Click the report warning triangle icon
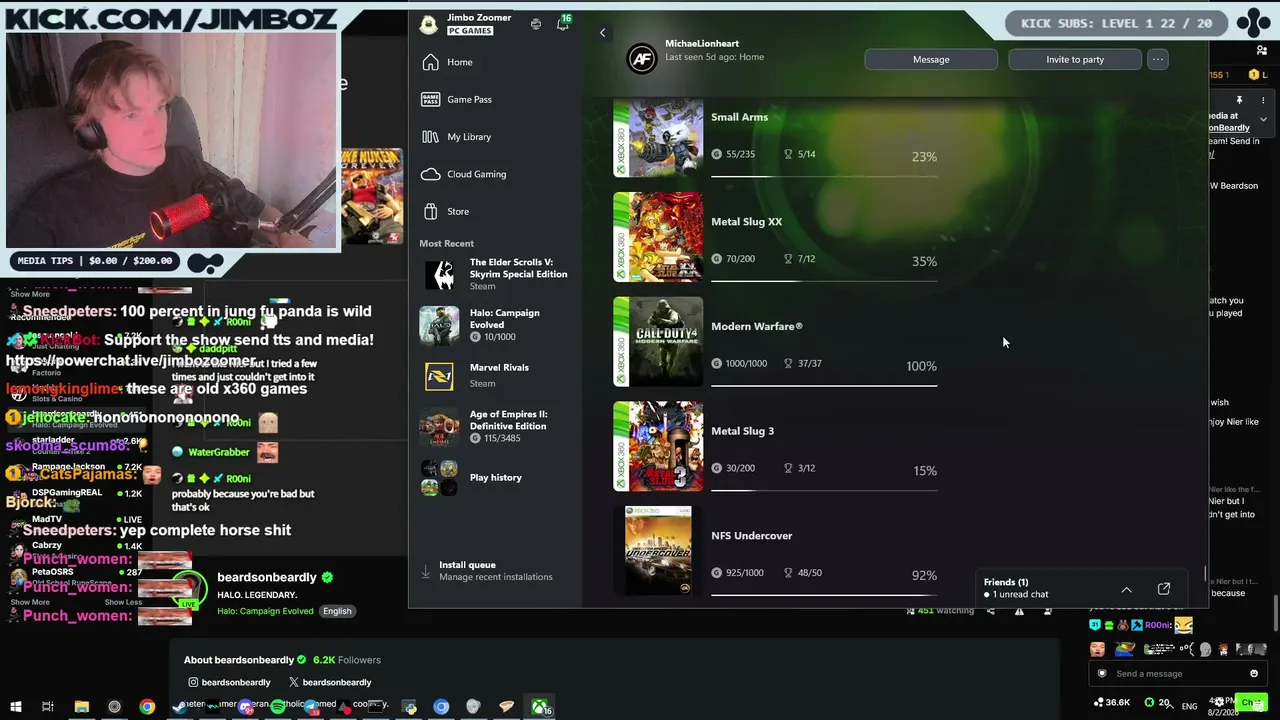Viewport: 1280px width, 720px height. tap(1019, 611)
